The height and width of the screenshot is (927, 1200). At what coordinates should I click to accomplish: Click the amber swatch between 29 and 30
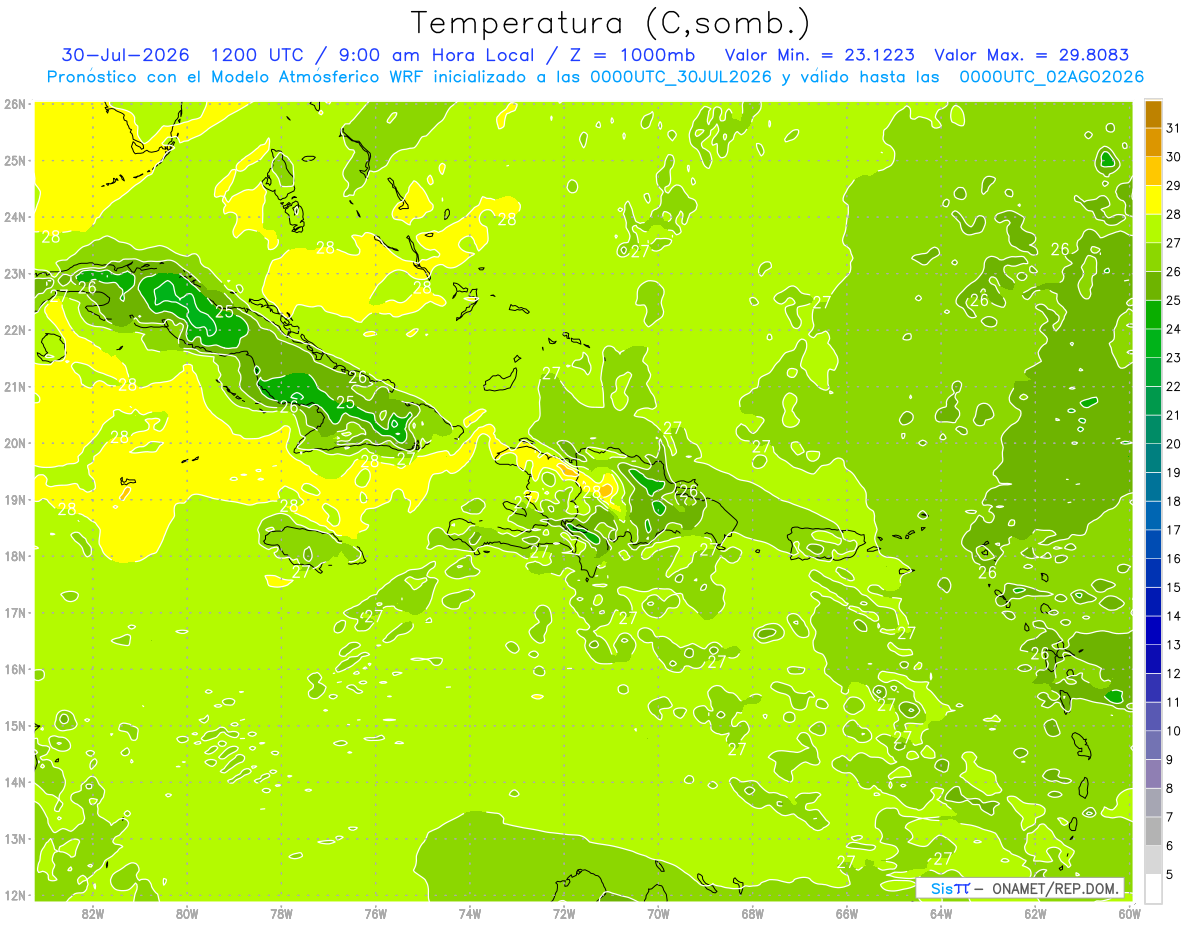pos(1153,171)
